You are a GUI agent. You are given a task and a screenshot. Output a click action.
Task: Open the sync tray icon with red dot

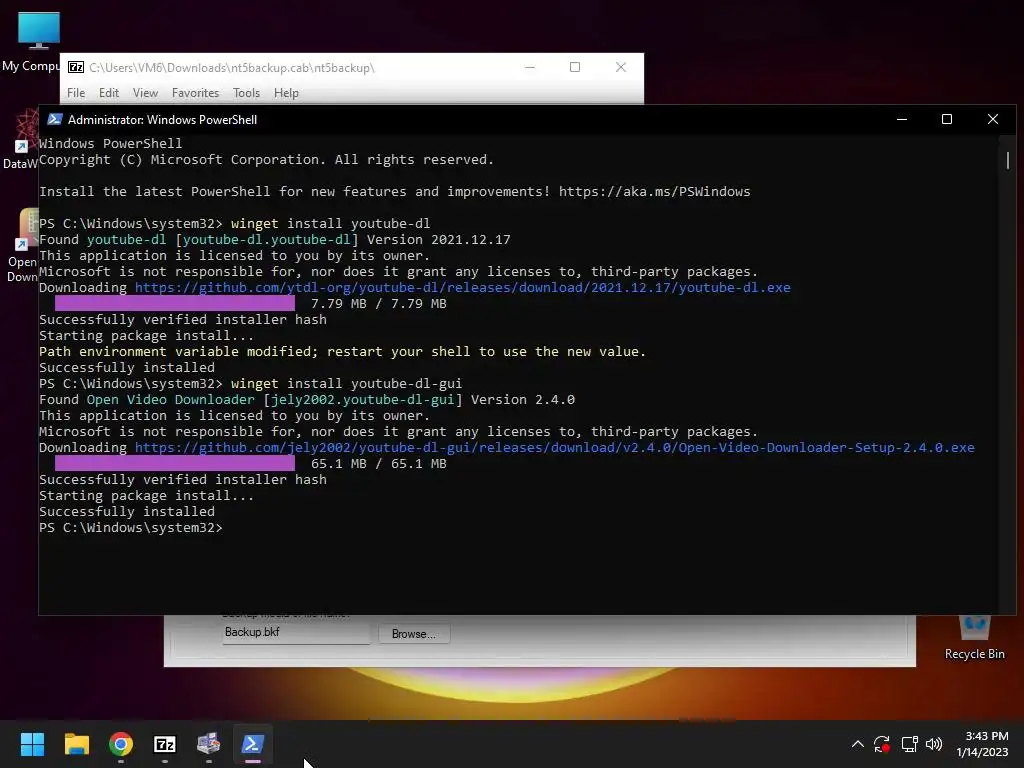coord(882,744)
